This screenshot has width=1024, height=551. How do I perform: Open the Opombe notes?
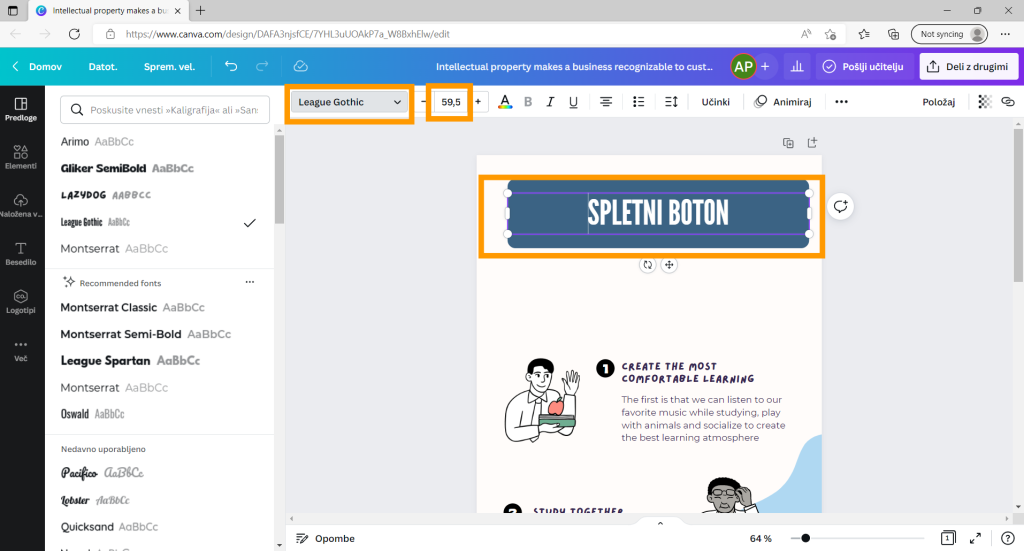click(x=325, y=539)
